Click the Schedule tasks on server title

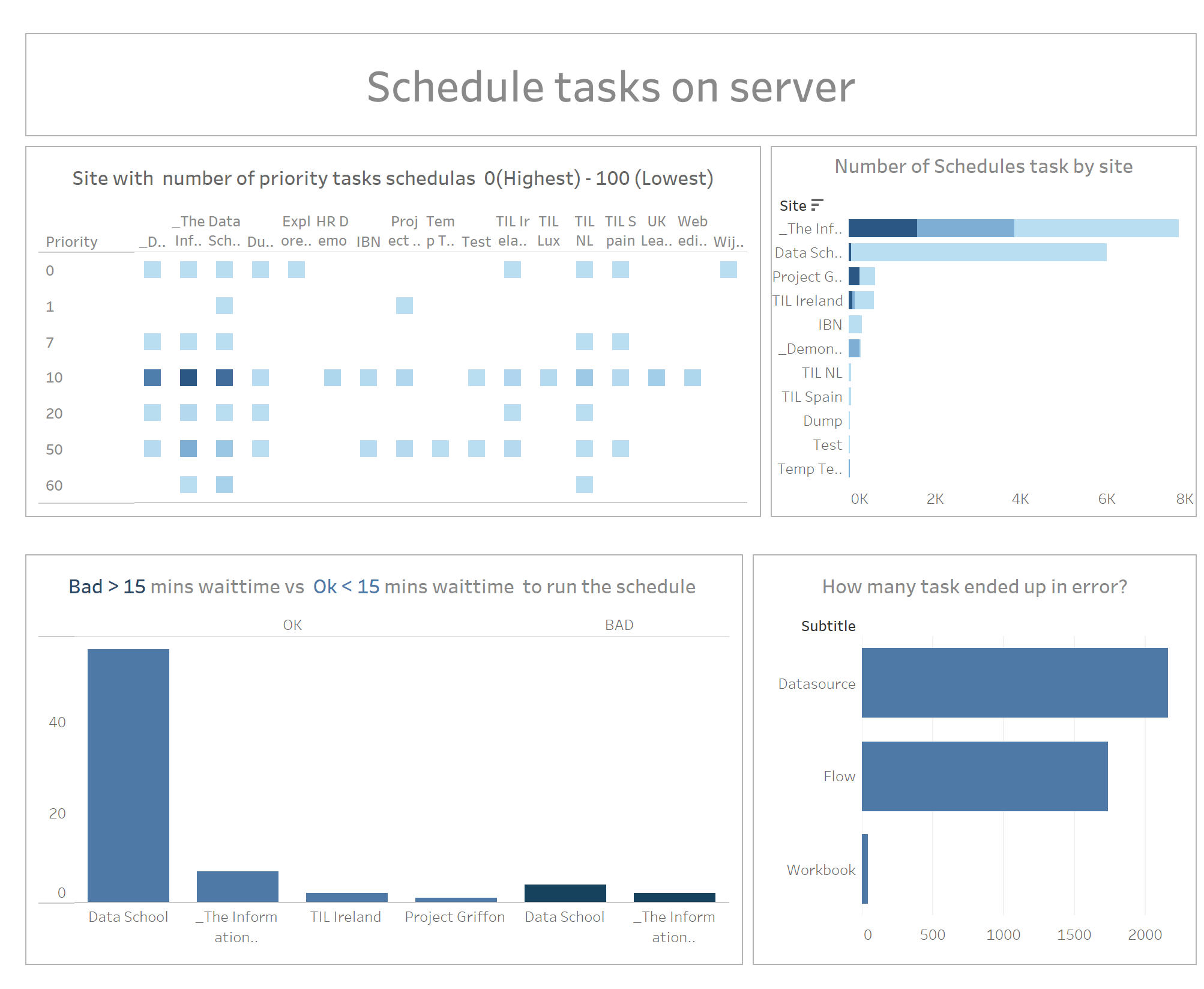coord(610,86)
